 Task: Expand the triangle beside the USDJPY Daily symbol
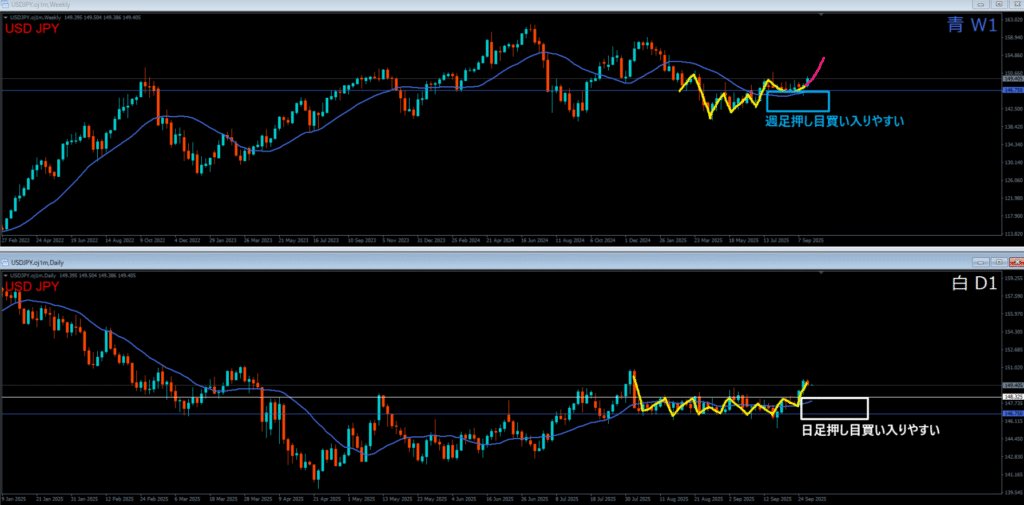[5, 274]
